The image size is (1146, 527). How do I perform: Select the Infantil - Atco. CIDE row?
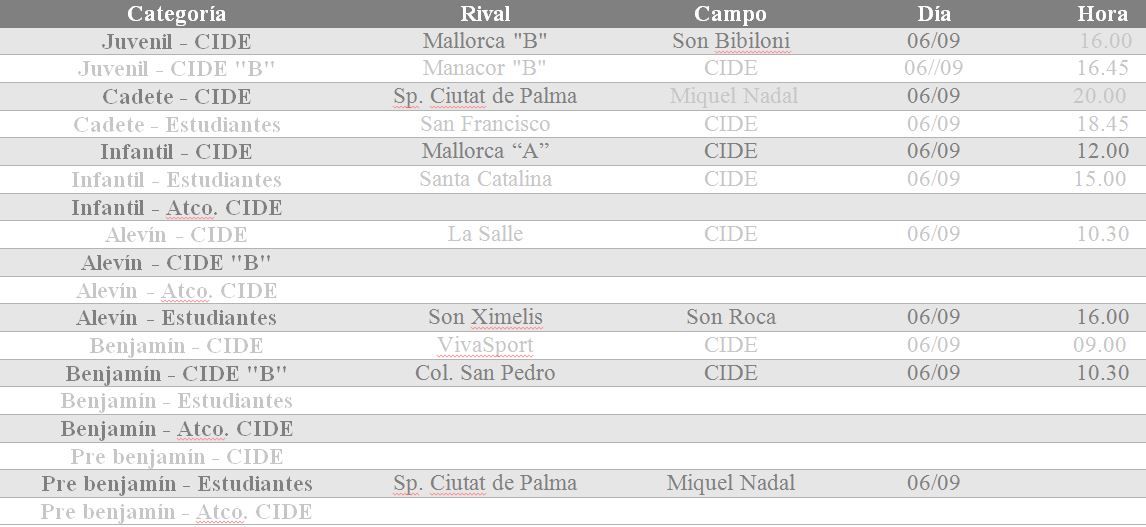176,208
